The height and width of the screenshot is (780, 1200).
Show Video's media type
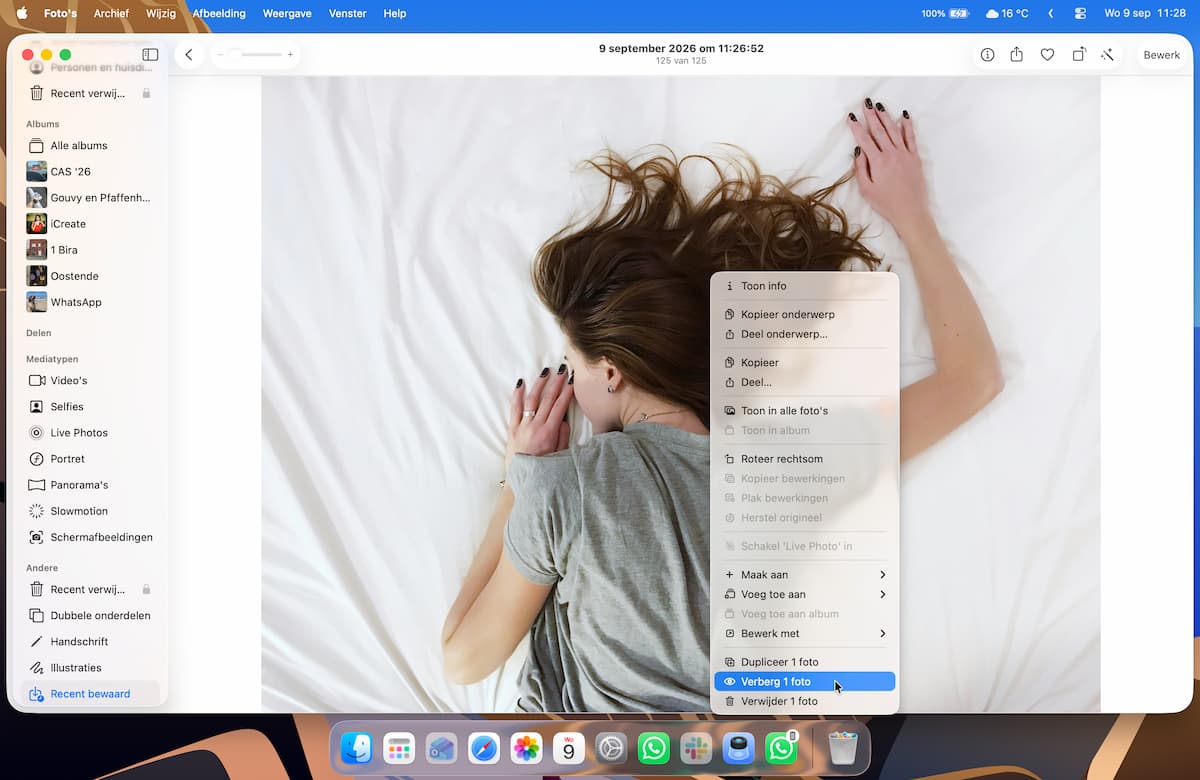pyautogui.click(x=90, y=381)
